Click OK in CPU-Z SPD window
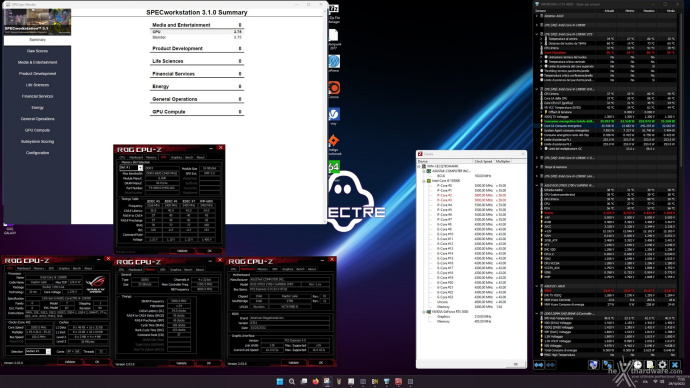690x388 pixels. pyautogui.click(x=209, y=251)
